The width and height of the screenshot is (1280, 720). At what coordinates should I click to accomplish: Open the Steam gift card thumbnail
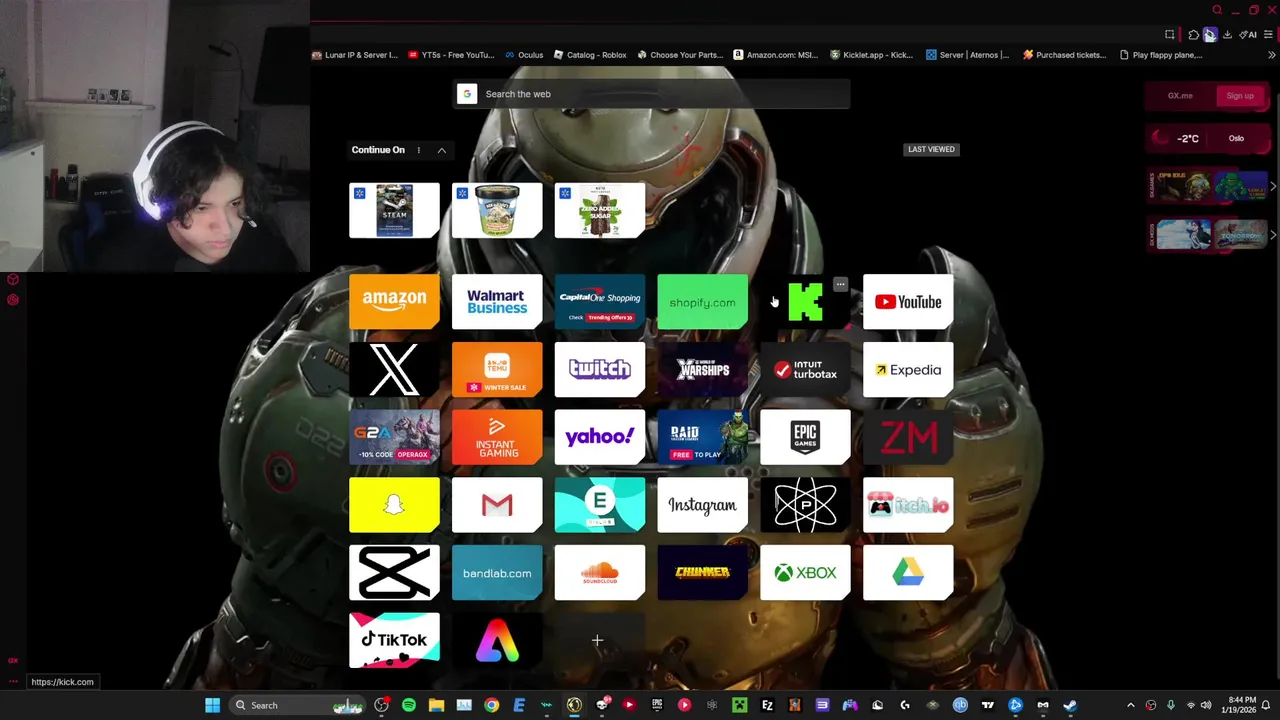click(x=394, y=210)
